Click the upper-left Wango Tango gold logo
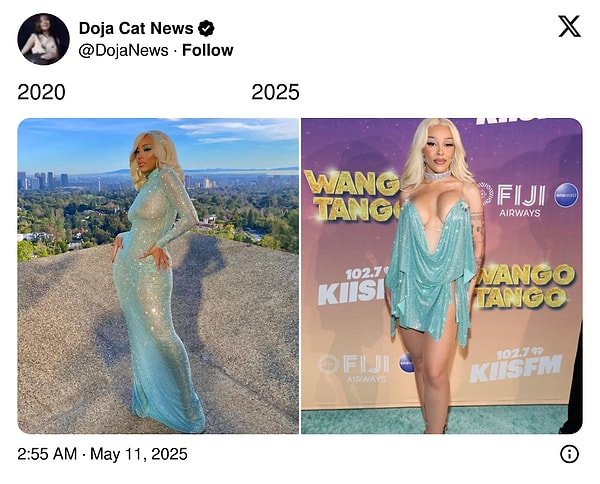Screen dimensions: 600x484 coord(352,196)
